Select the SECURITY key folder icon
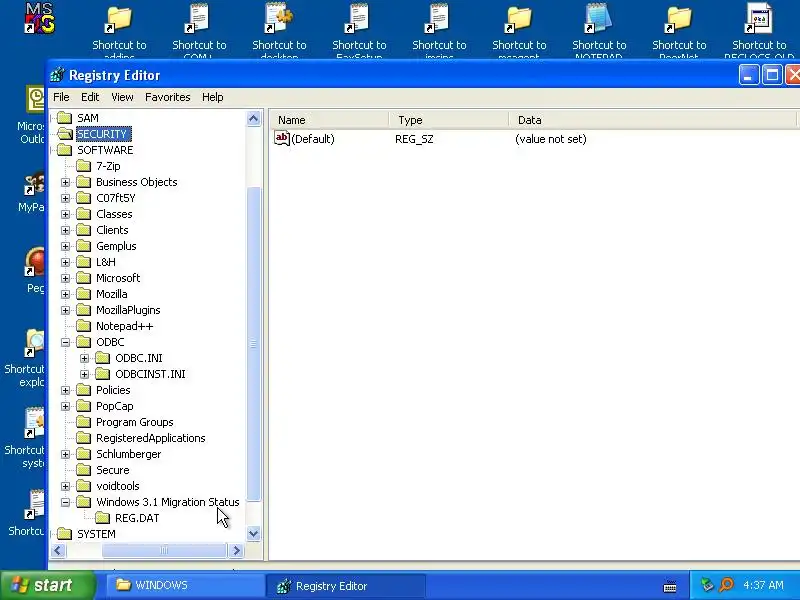The height and width of the screenshot is (600, 800). pyautogui.click(x=65, y=134)
